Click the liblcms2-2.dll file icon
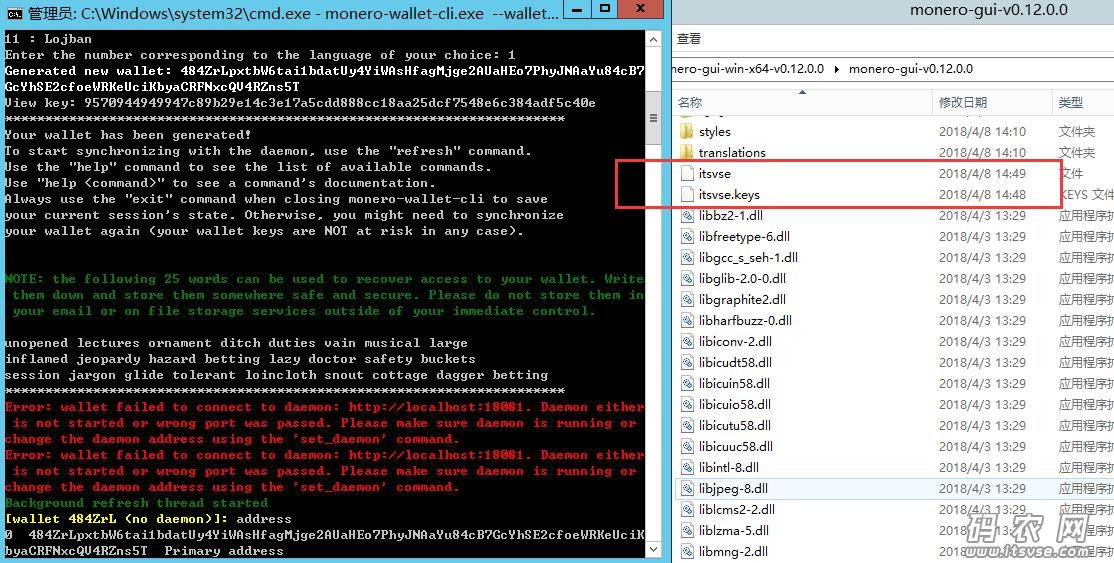The image size is (1114, 563). (x=686, y=509)
